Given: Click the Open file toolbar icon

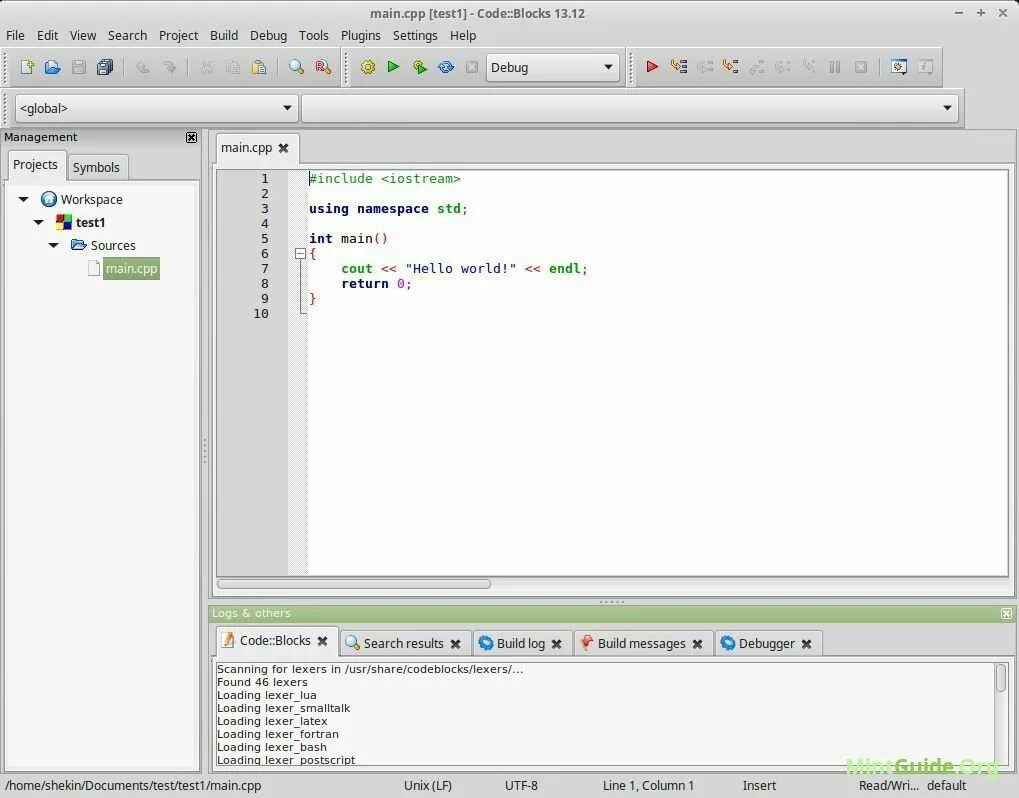Looking at the screenshot, I should [53, 67].
